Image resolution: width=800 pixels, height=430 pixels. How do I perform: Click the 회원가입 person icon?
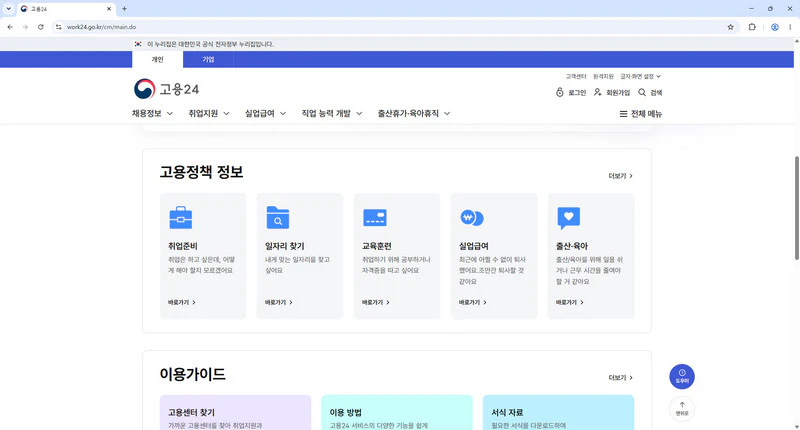click(597, 92)
